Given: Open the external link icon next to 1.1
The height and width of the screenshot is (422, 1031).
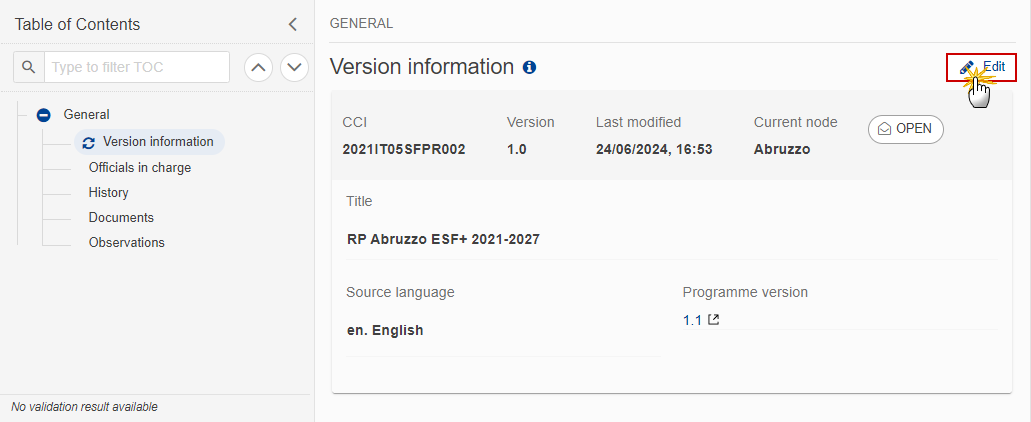Looking at the screenshot, I should (713, 320).
